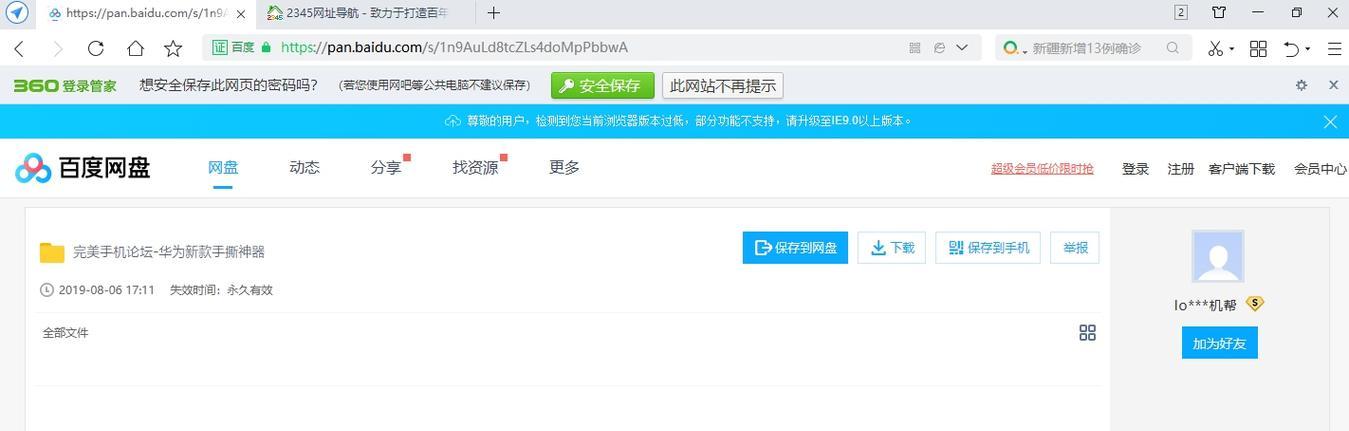Open the browser main menu
This screenshot has width=1349, height=431.
point(1334,48)
